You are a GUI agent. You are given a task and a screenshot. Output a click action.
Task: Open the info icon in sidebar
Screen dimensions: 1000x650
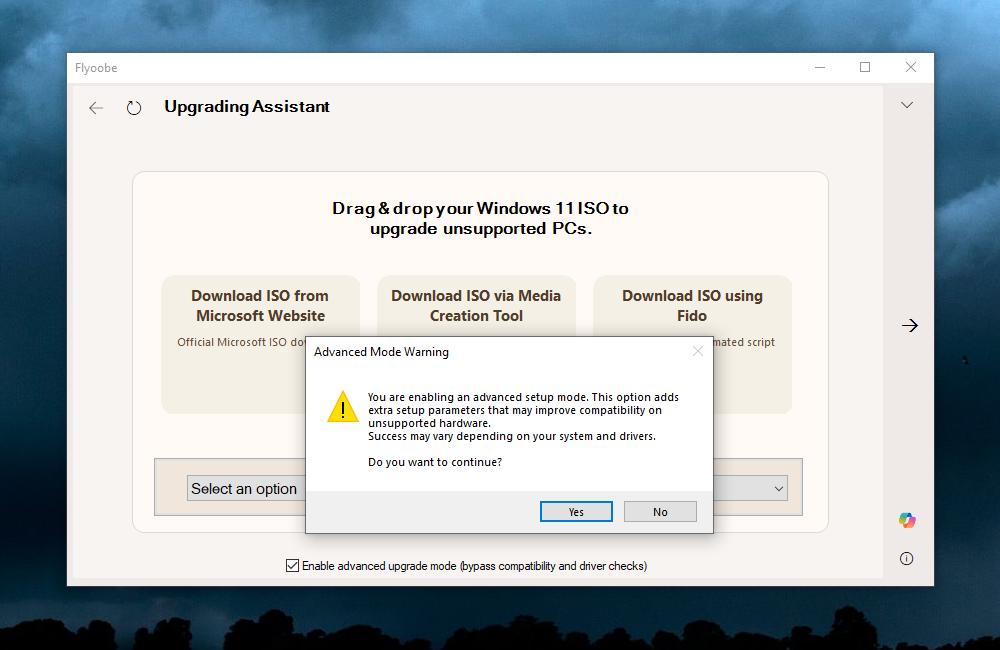(906, 559)
